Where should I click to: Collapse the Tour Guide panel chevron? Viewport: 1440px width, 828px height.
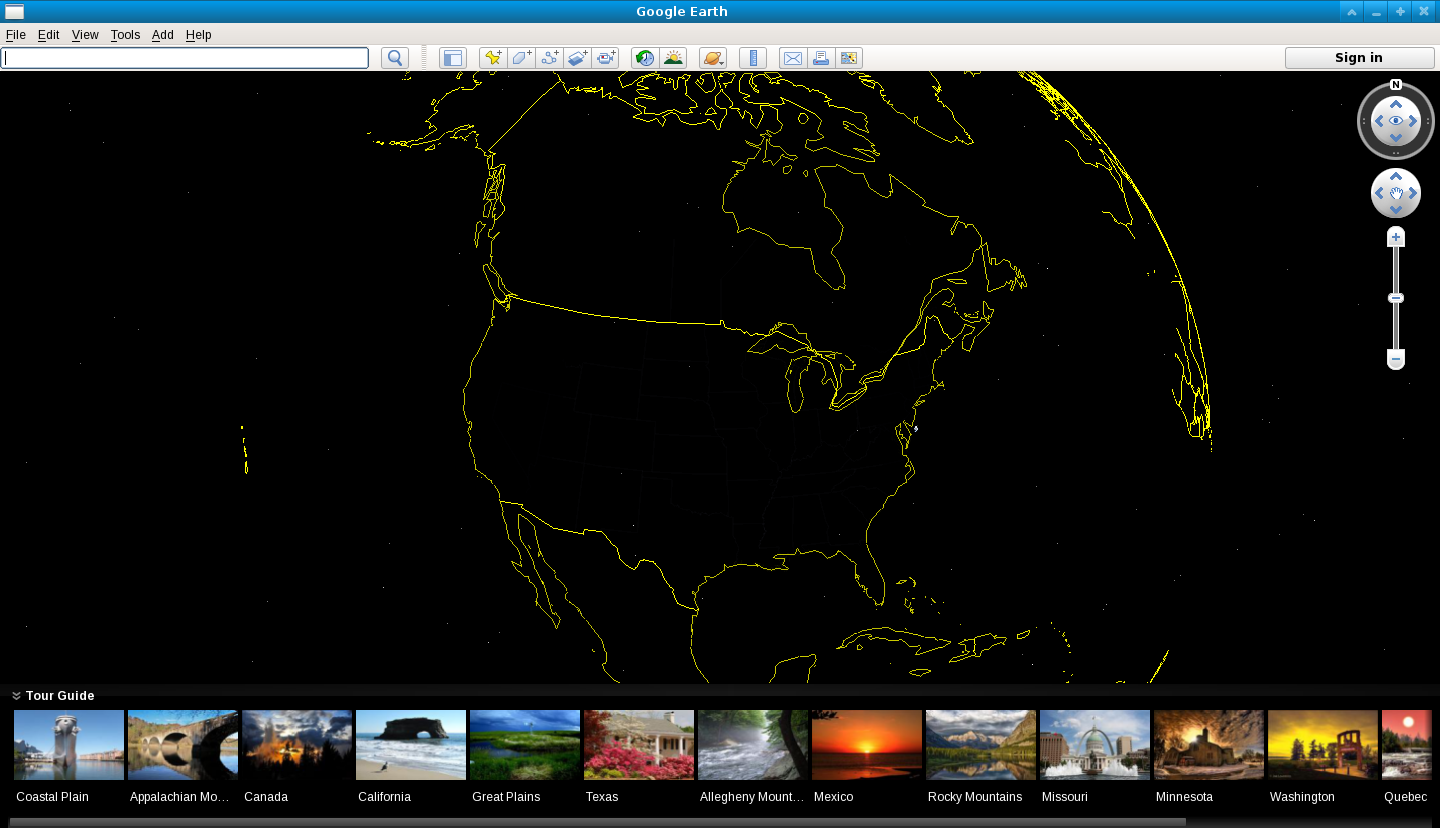pyautogui.click(x=16, y=696)
